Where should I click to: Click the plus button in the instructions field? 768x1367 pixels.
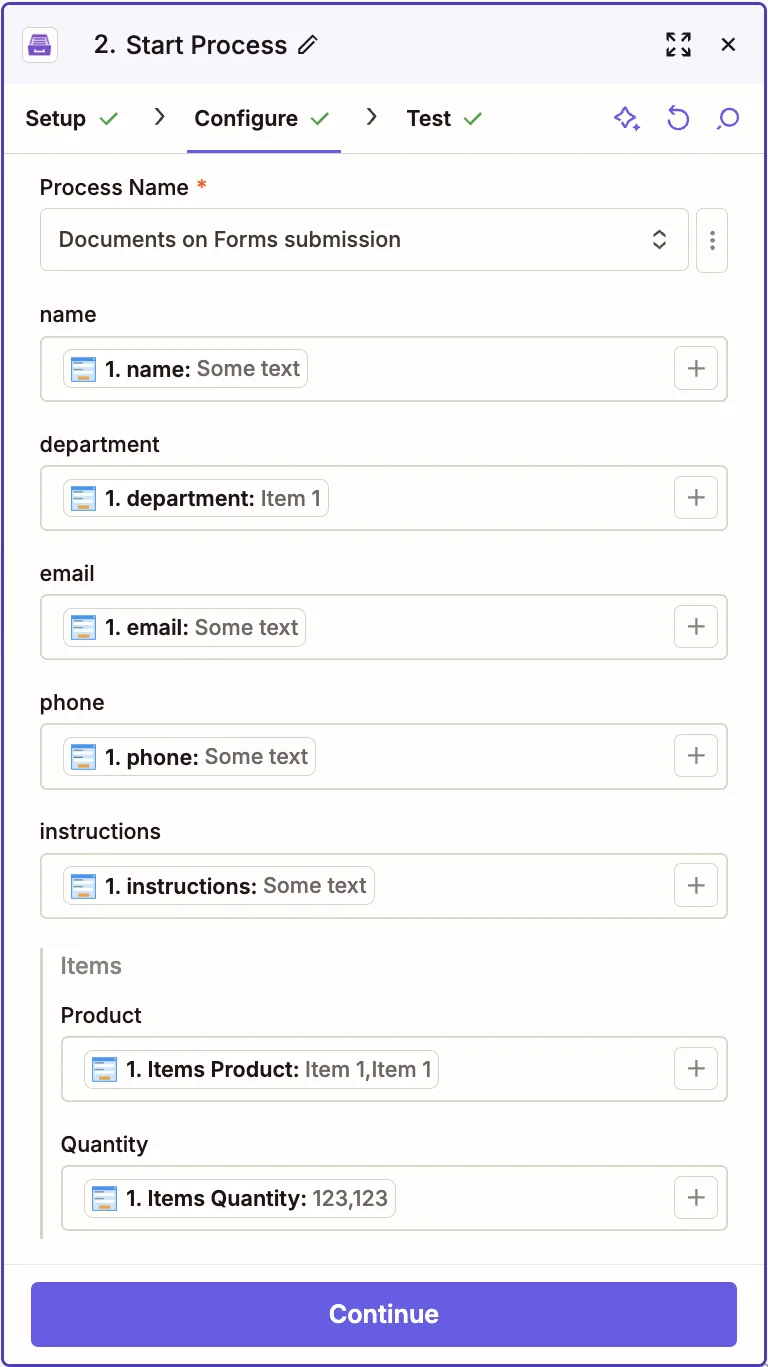(697, 885)
